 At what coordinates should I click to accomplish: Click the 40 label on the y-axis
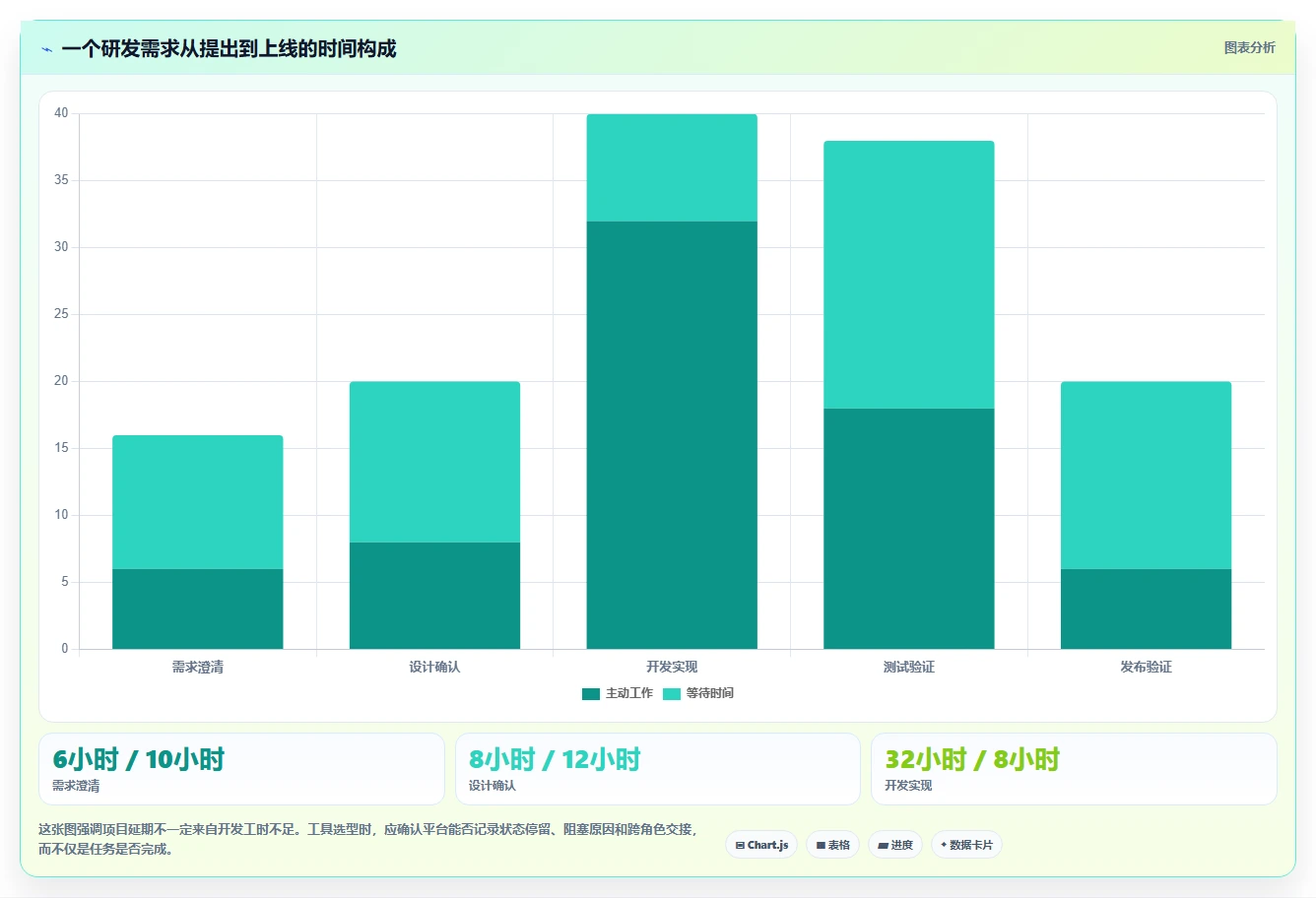[61, 113]
